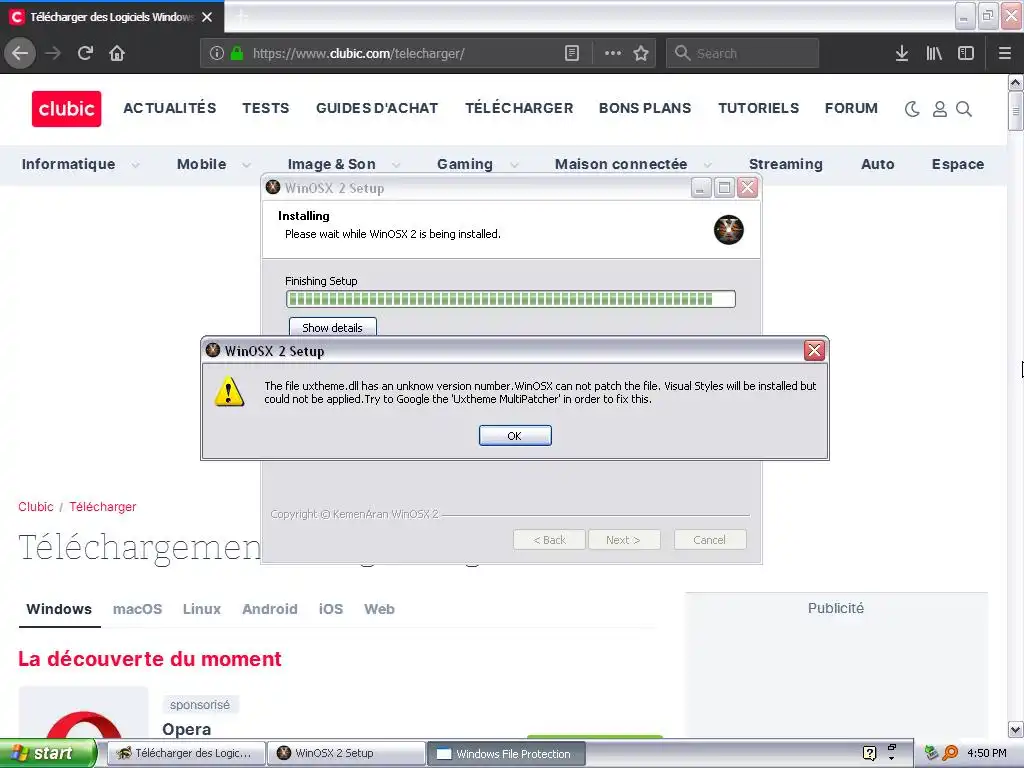The height and width of the screenshot is (768, 1024).
Task: Click the green padlock security icon
Action: [x=237, y=53]
